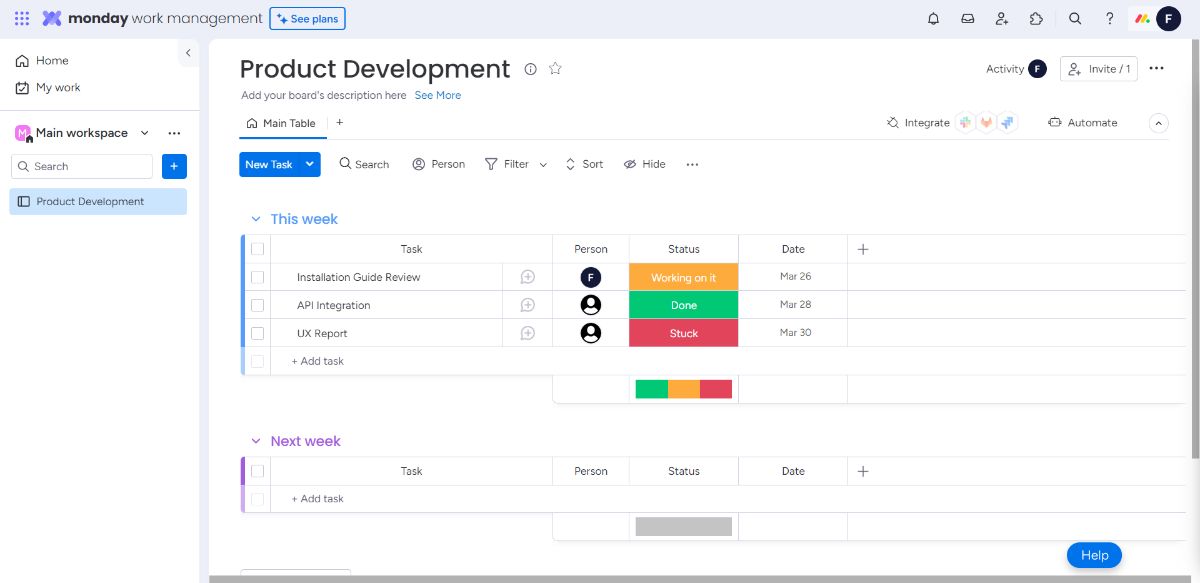This screenshot has height=583, width=1200.
Task: Expand the Main workspace selector
Action: point(144,133)
